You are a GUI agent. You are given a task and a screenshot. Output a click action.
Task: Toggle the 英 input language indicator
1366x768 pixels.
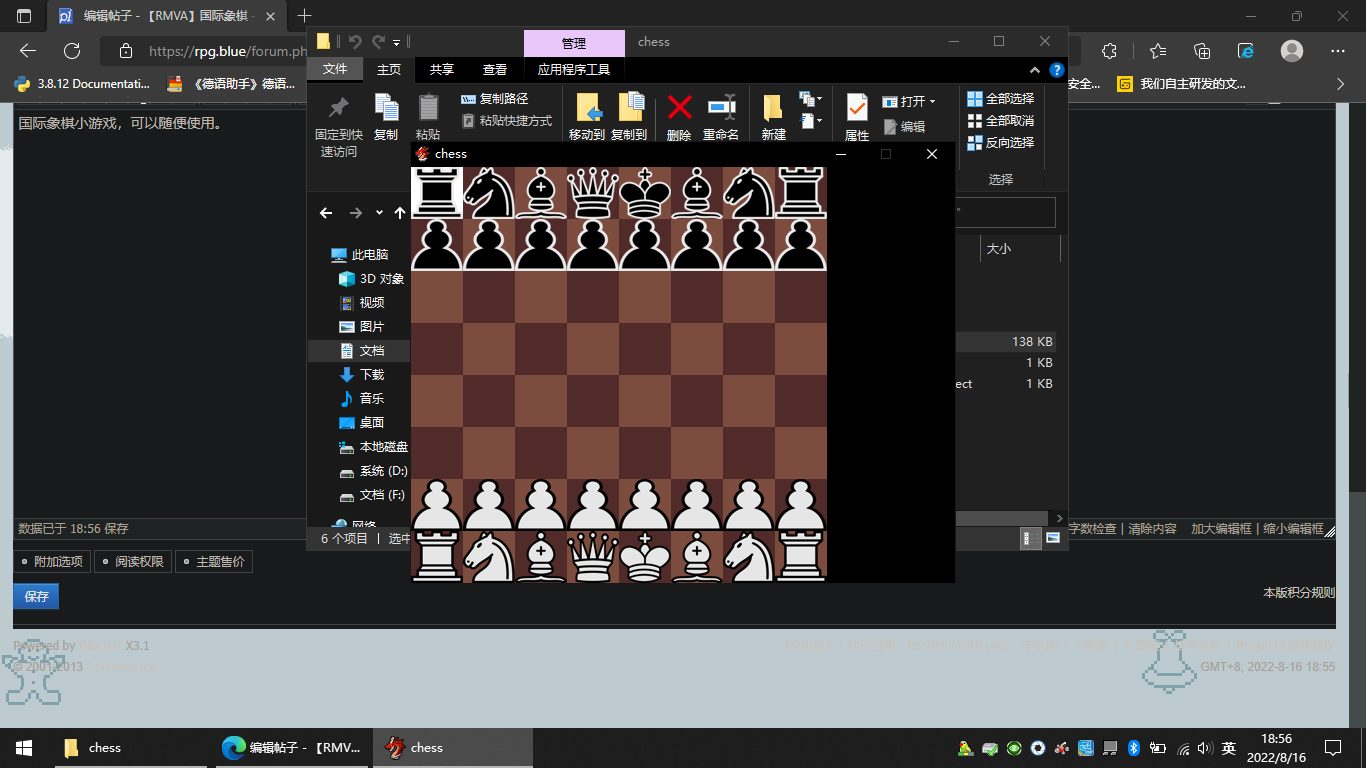[x=1229, y=748]
